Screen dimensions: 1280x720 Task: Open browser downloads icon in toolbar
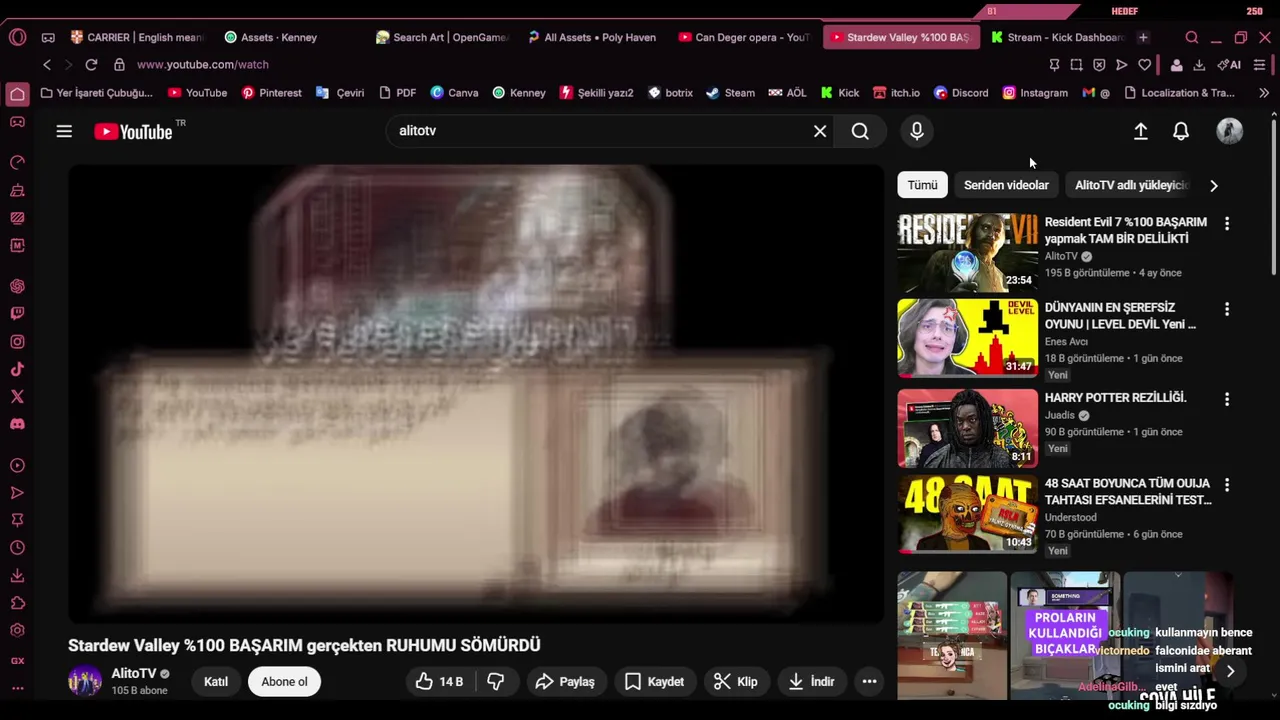[1199, 64]
